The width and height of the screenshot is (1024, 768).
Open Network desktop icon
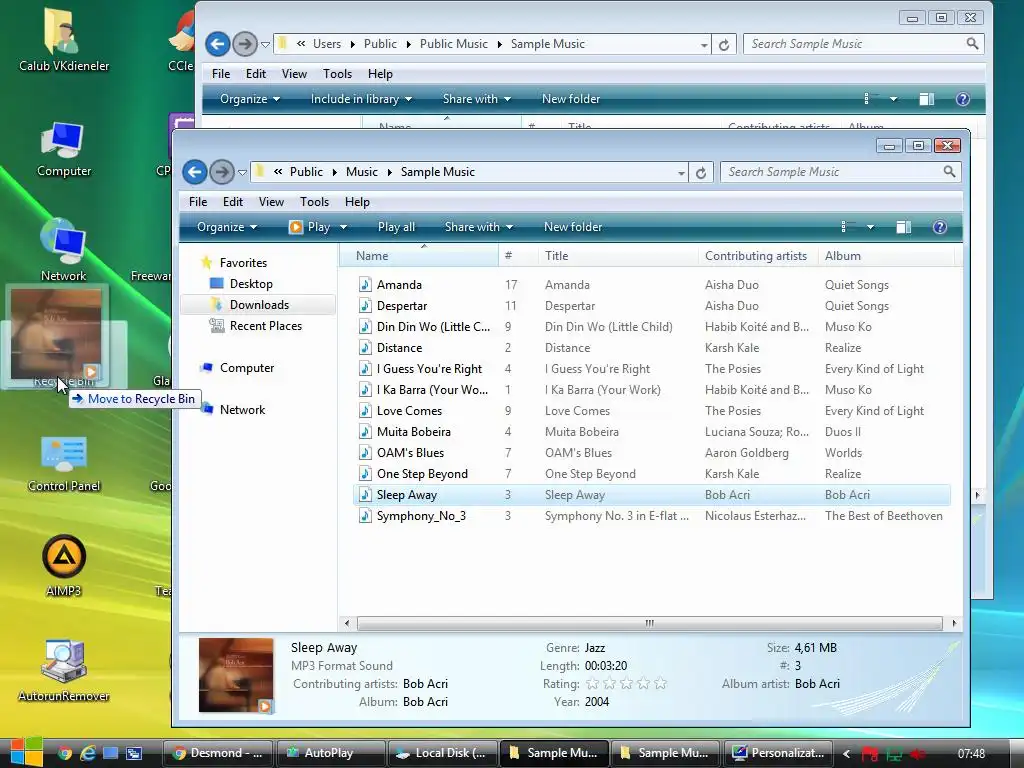[63, 249]
